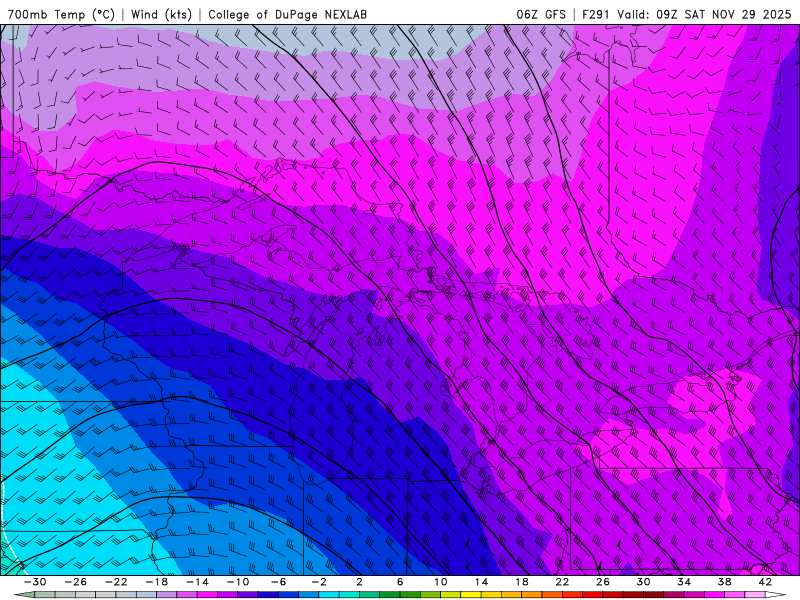This screenshot has width=800, height=600.
Task: Select the 38 value on the color scale
Action: pos(724,582)
